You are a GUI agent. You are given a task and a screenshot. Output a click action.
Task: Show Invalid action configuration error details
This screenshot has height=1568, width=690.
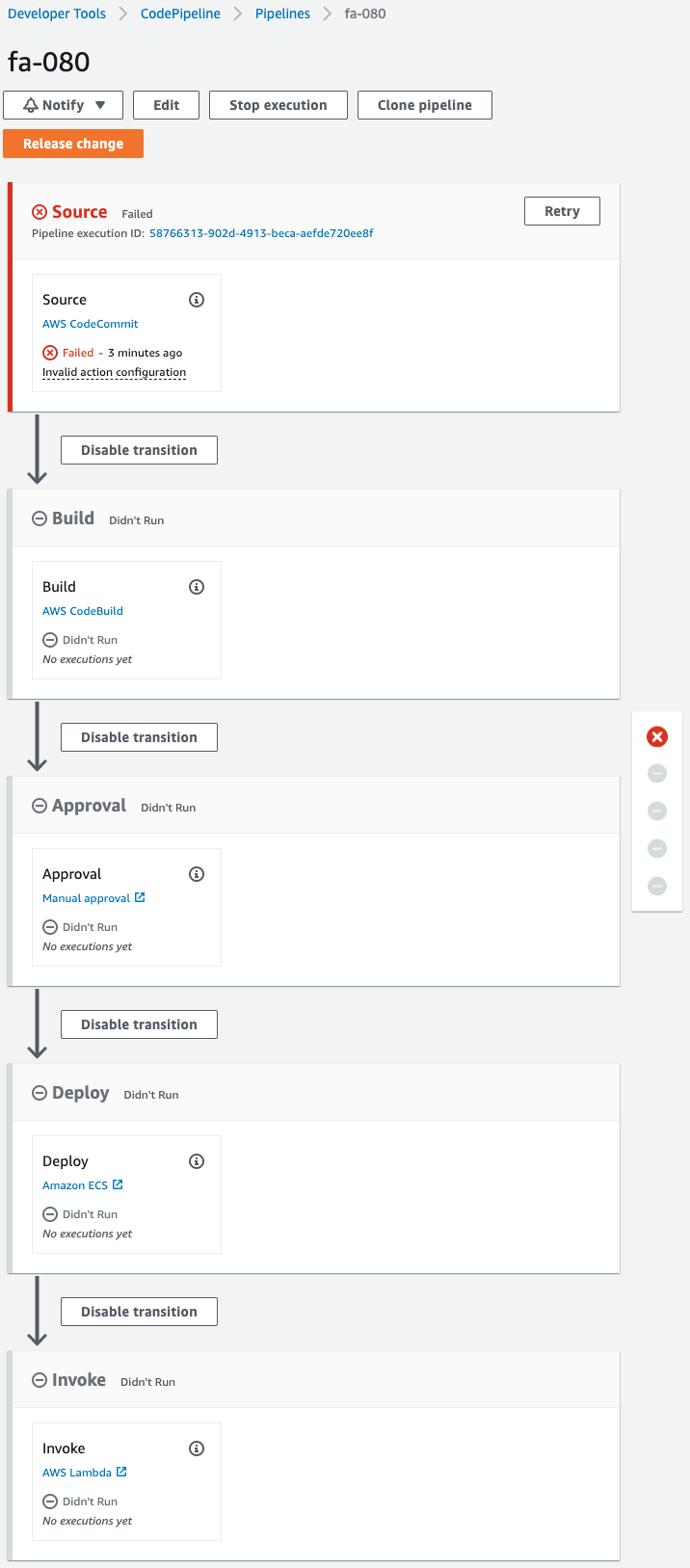click(x=114, y=372)
